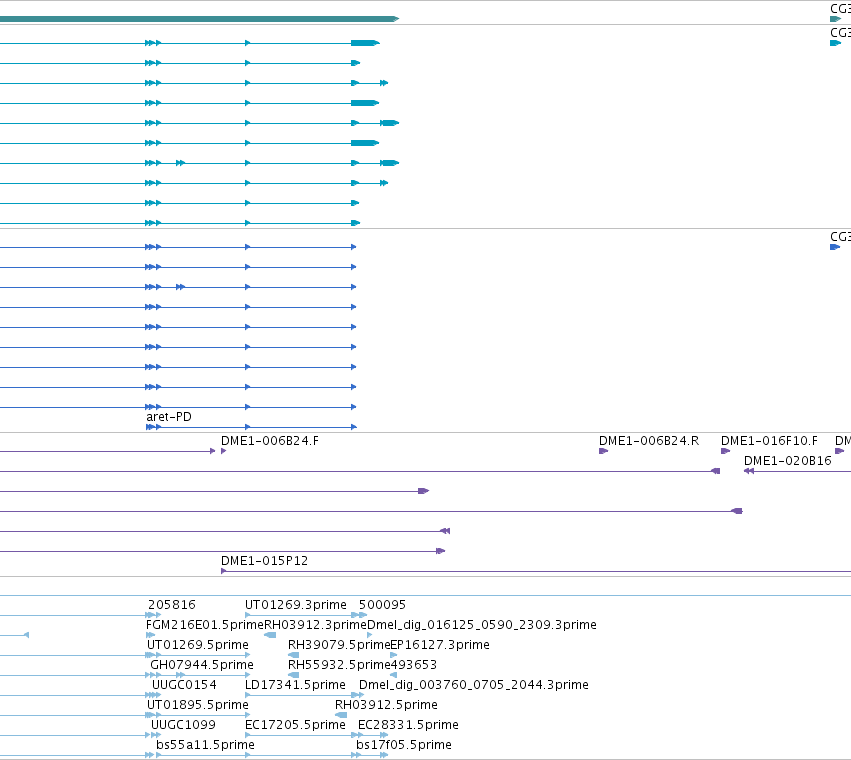Click the GH07944.5prime label
Viewport: 851px width, 760px height.
click(202, 665)
